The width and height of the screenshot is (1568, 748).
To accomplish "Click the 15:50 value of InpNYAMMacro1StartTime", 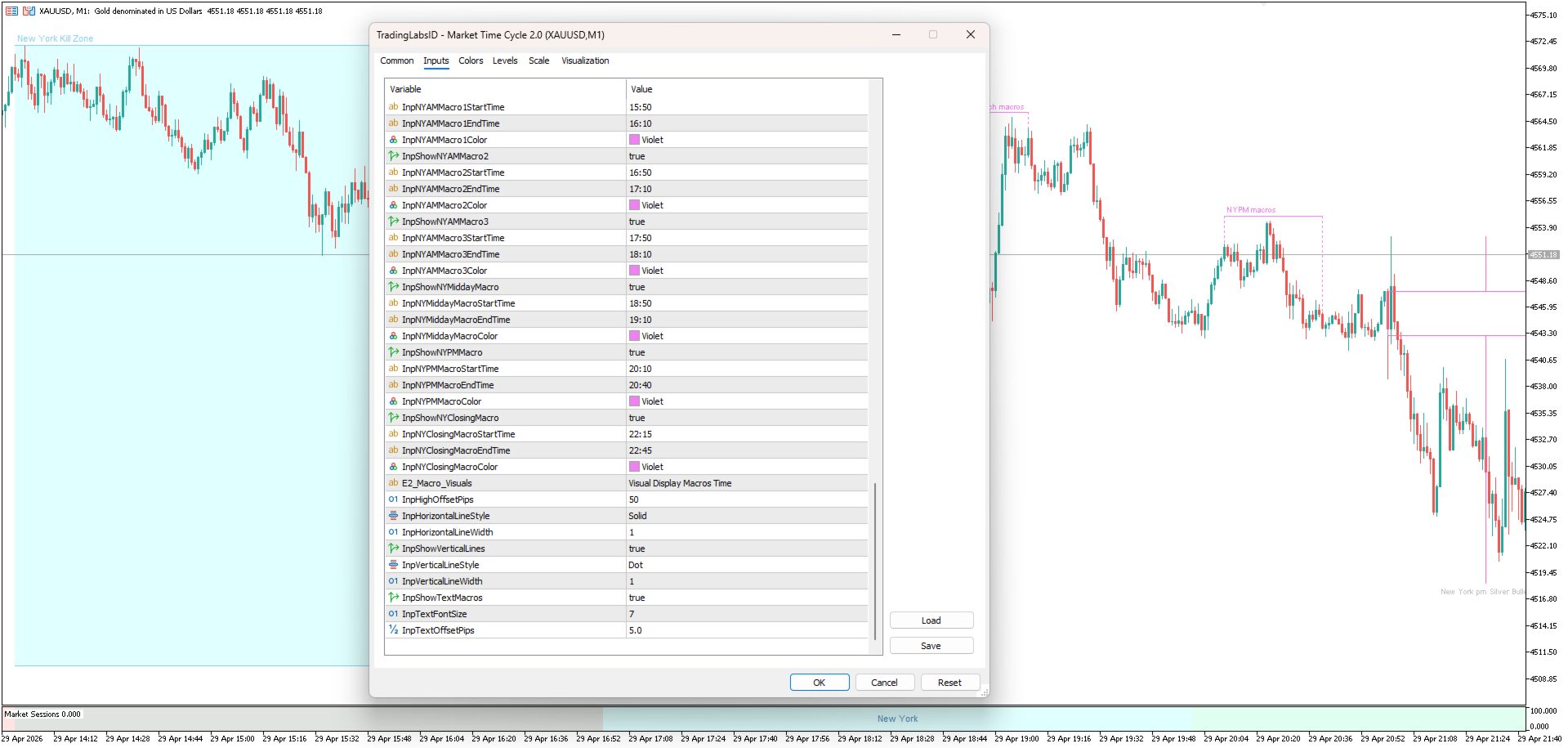I will [x=641, y=107].
